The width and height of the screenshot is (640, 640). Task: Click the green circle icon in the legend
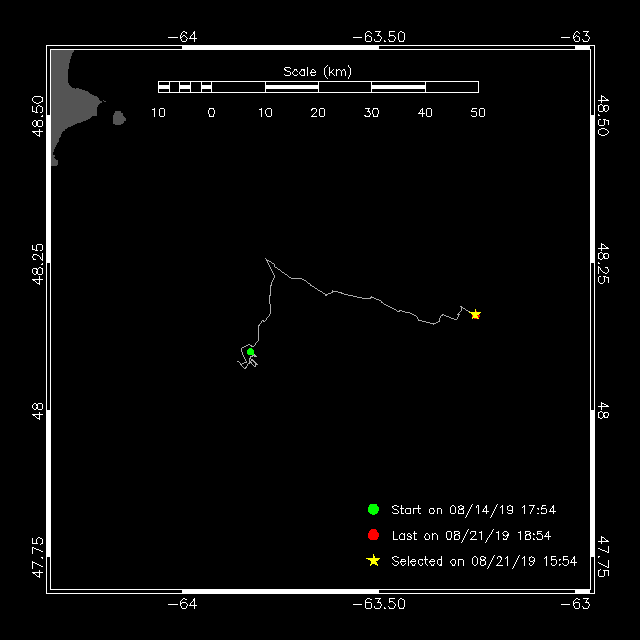click(373, 509)
